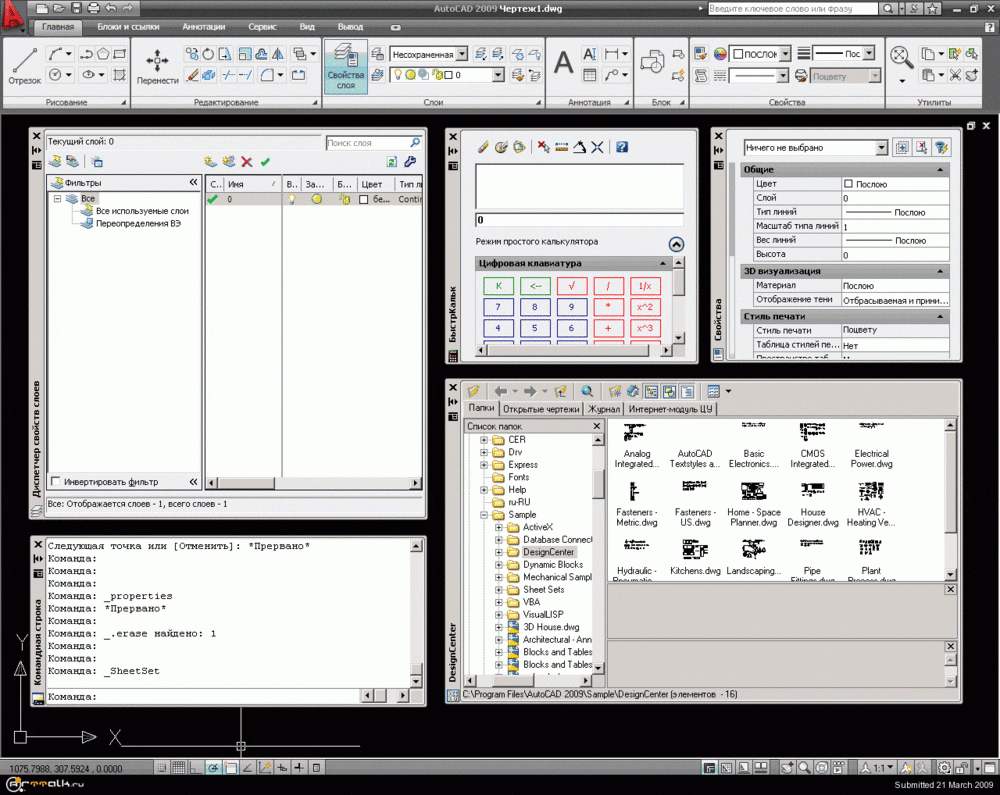
Task: Click the large multiline text A icon
Action: tap(564, 63)
